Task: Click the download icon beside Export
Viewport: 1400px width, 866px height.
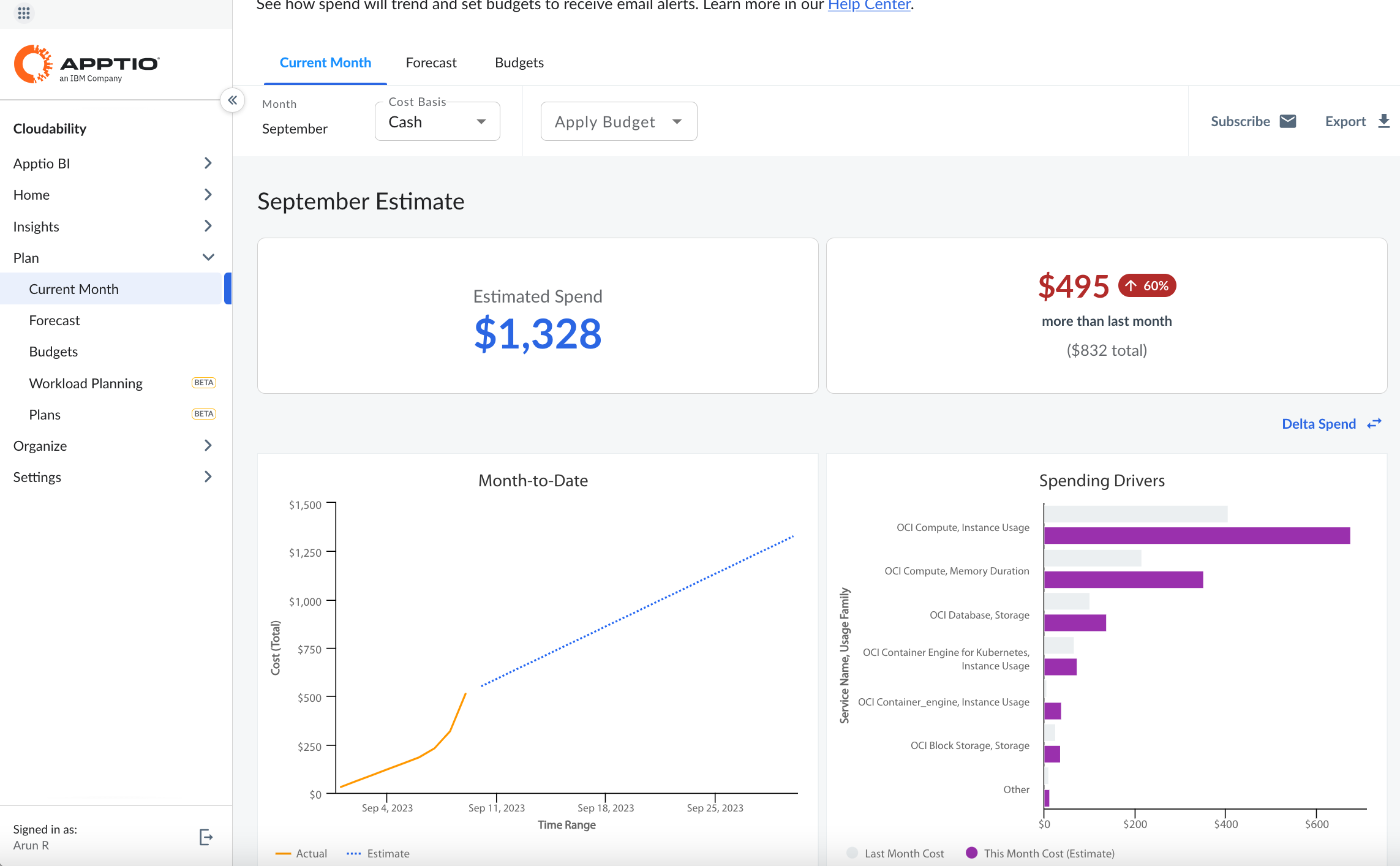Action: 1383,121
